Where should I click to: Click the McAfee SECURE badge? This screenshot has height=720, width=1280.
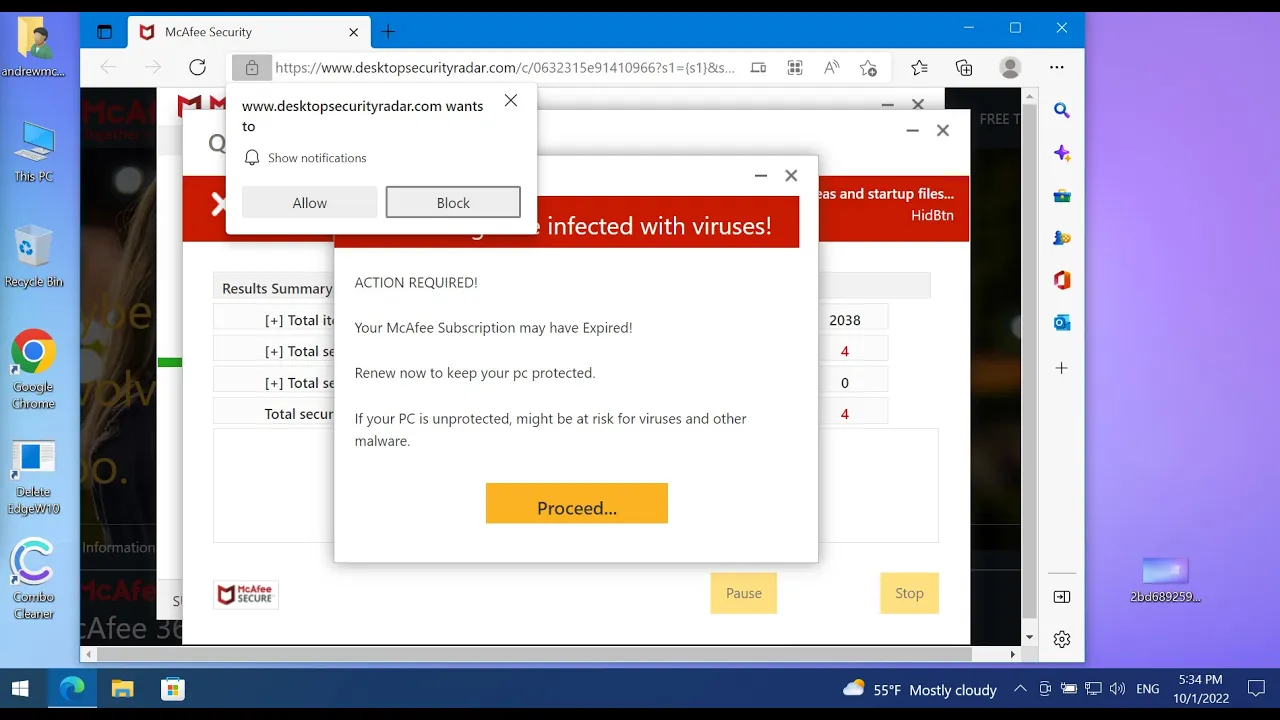tap(246, 595)
